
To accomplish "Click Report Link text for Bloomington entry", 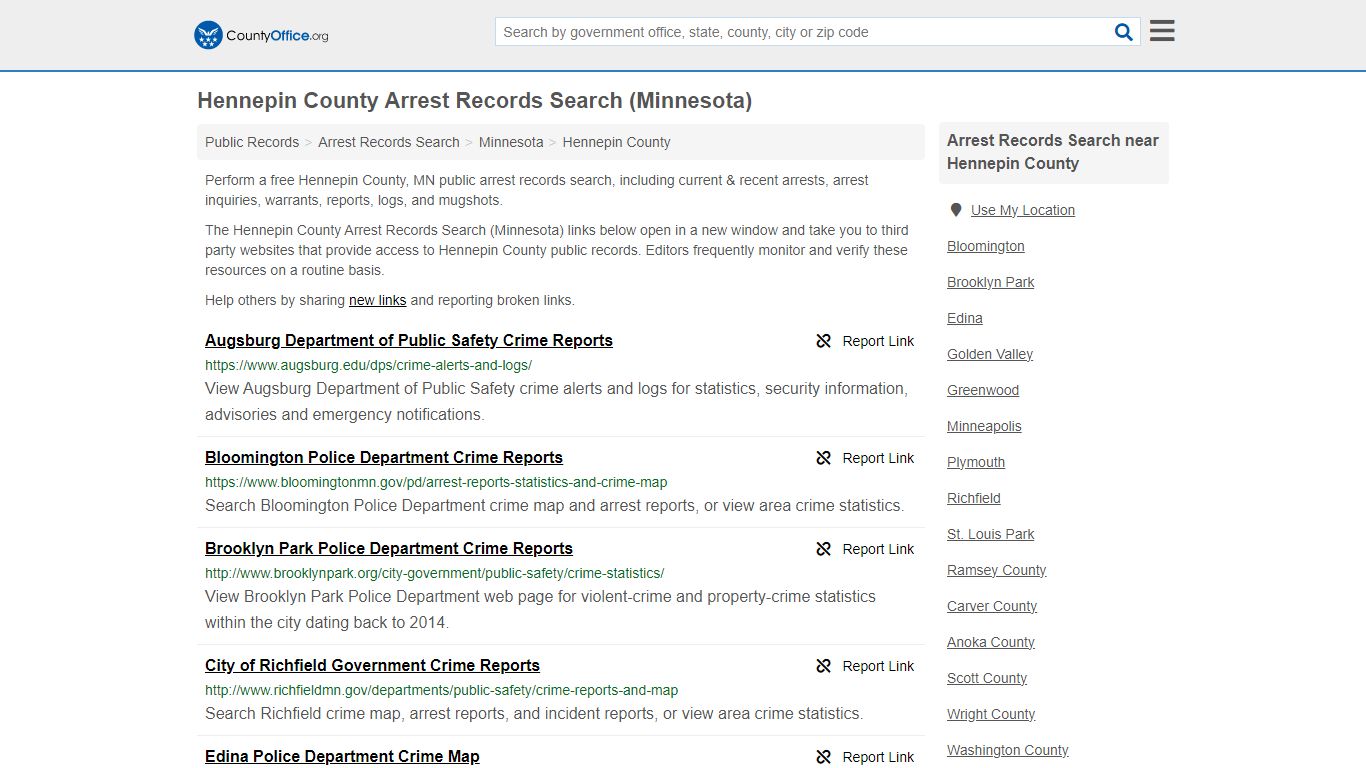I will click(878, 458).
